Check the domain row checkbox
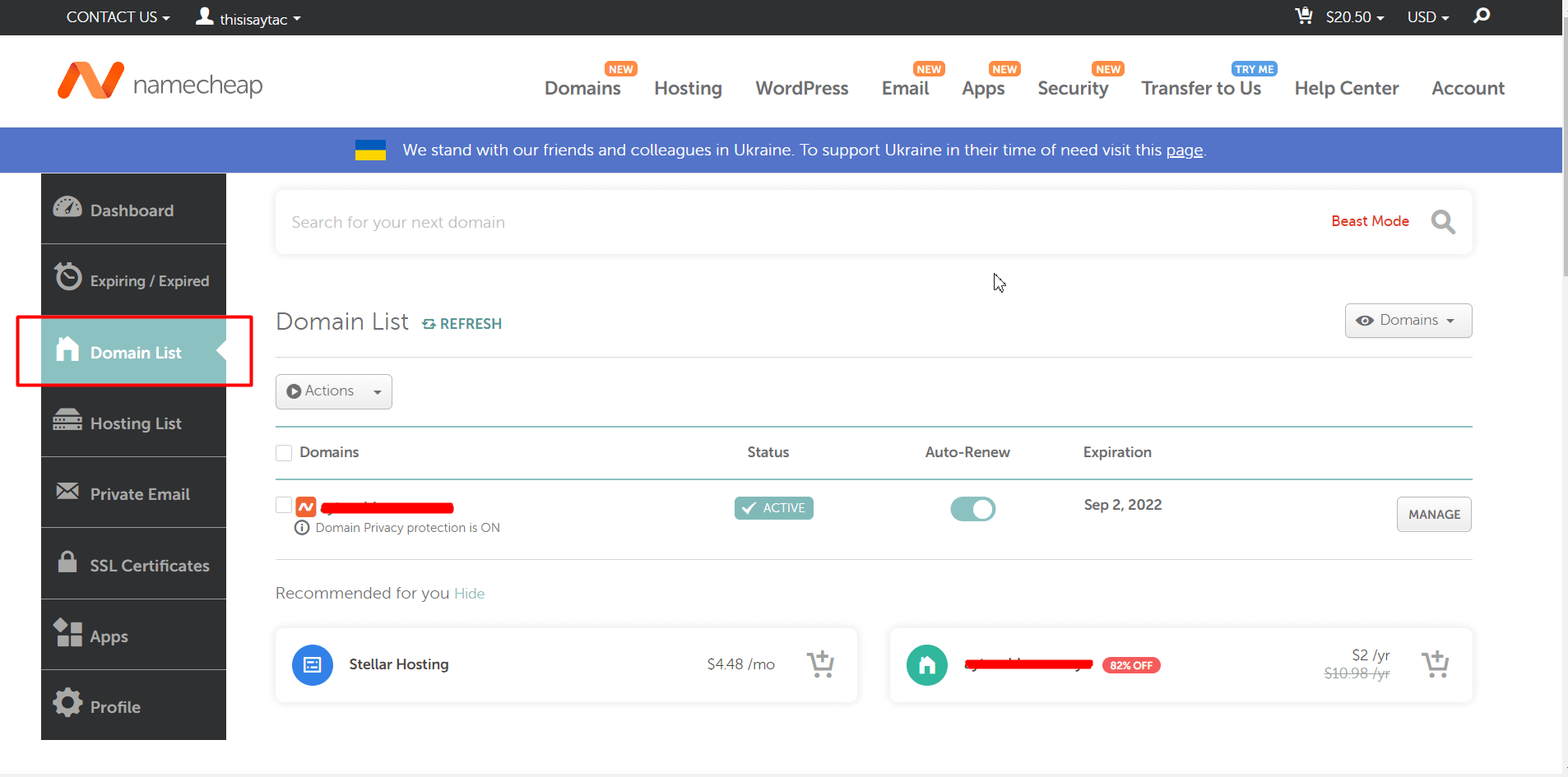This screenshot has width=1568, height=777. 284,505
